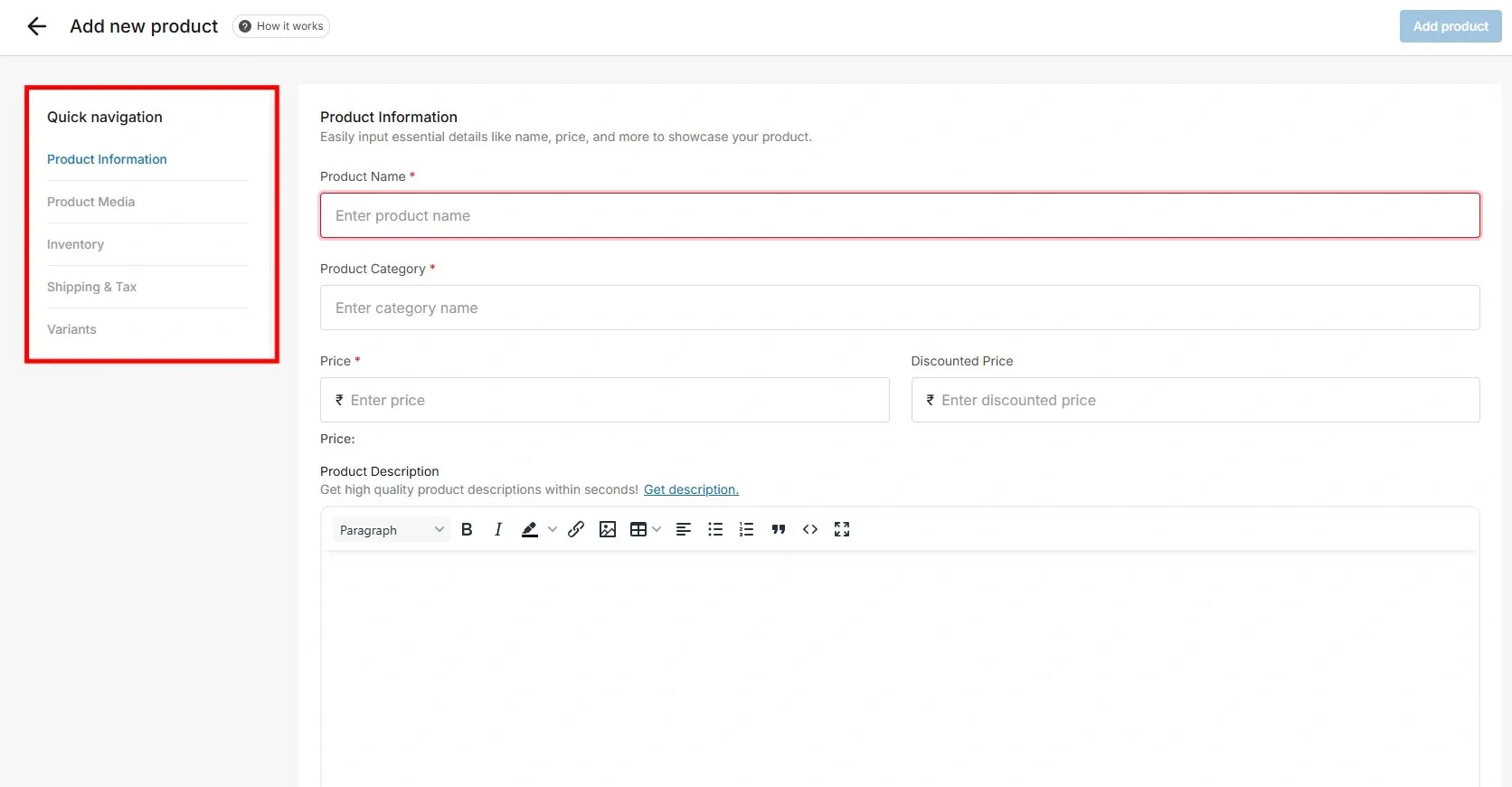Expand the table options dropdown arrow

[x=657, y=530]
